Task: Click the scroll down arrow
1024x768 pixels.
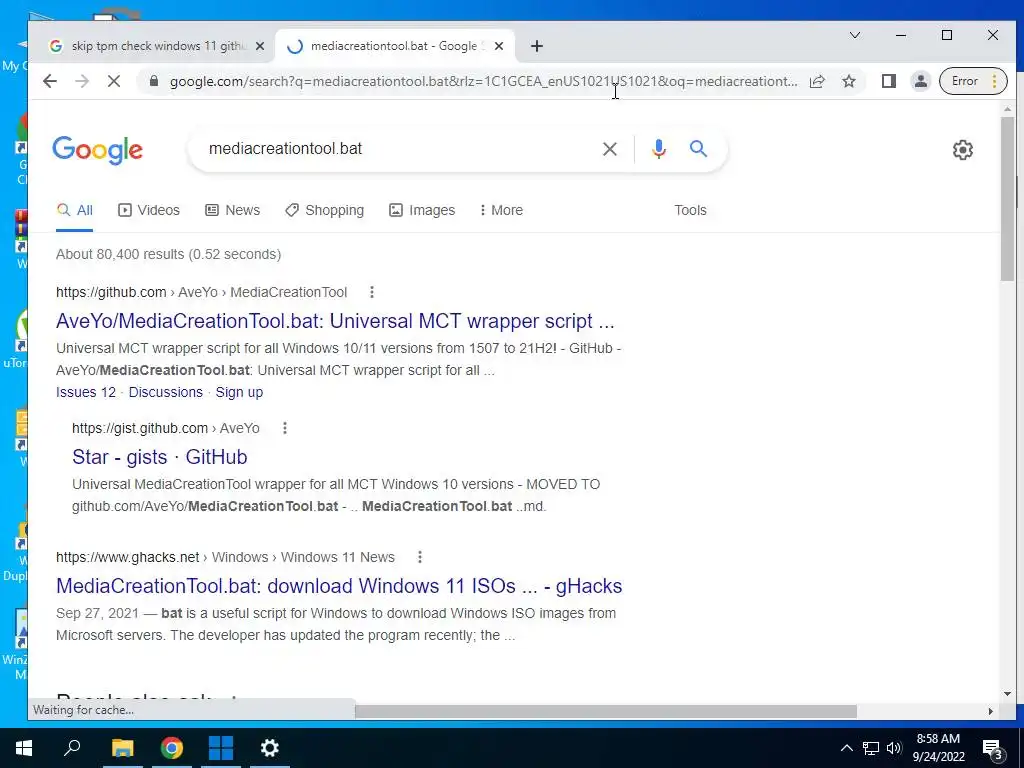Action: pyautogui.click(x=1008, y=694)
